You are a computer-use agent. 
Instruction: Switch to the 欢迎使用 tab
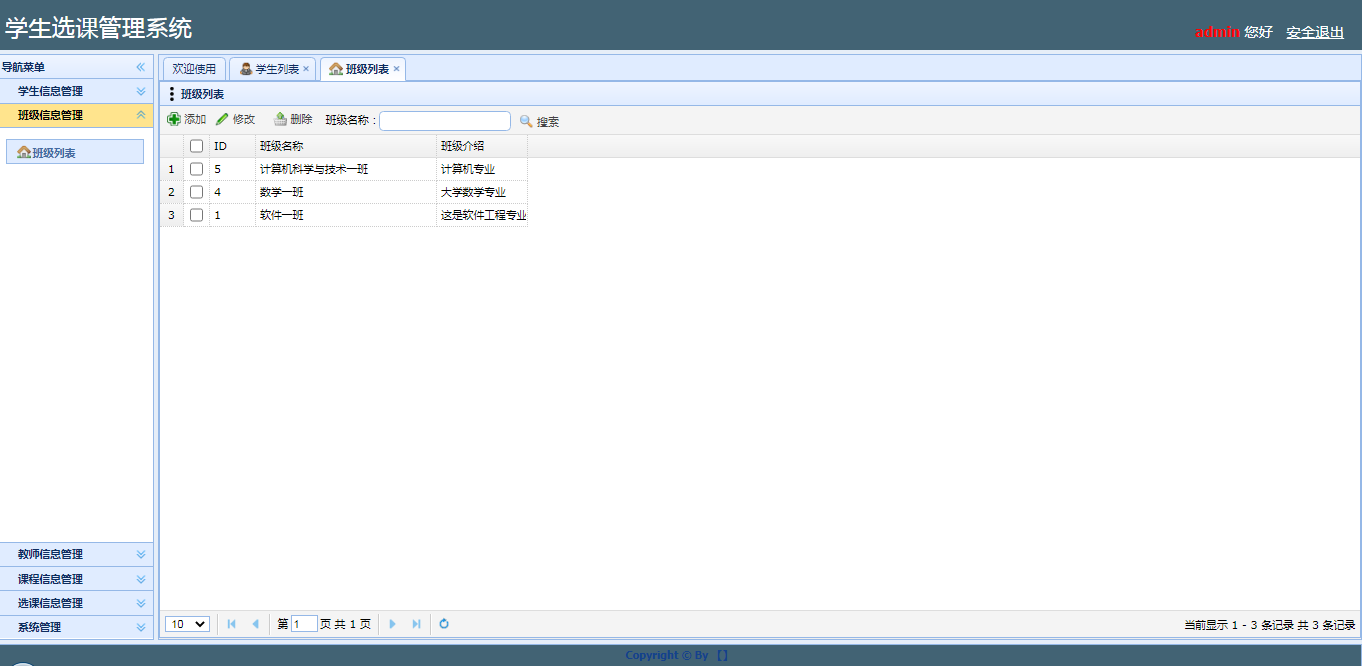click(194, 69)
